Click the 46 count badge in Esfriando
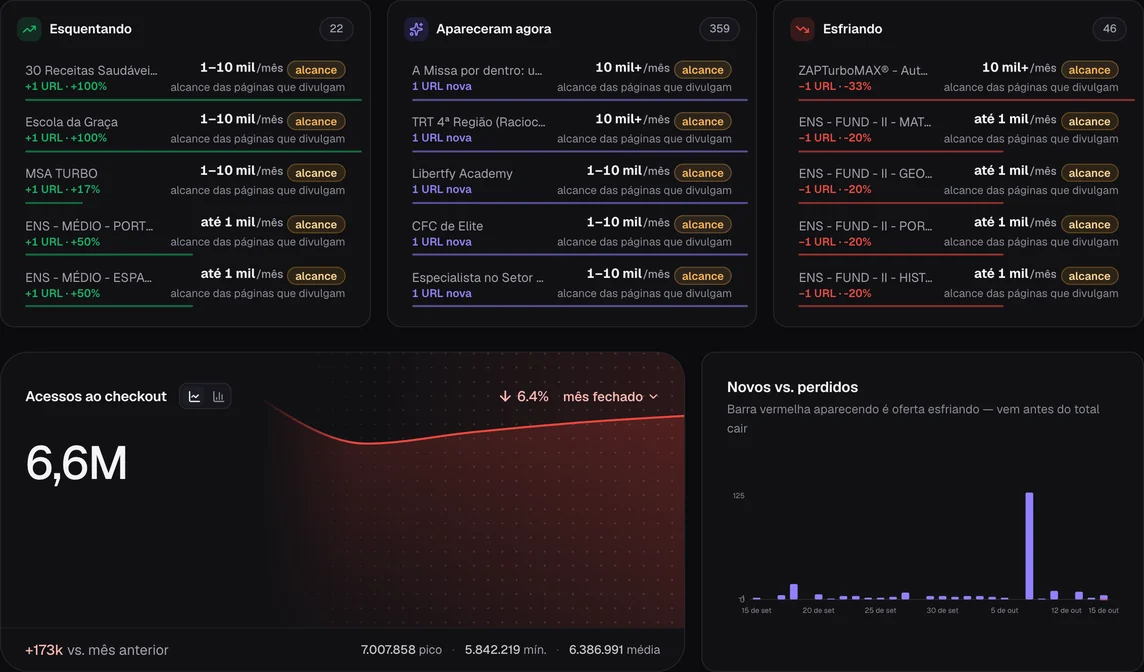 tap(1110, 29)
